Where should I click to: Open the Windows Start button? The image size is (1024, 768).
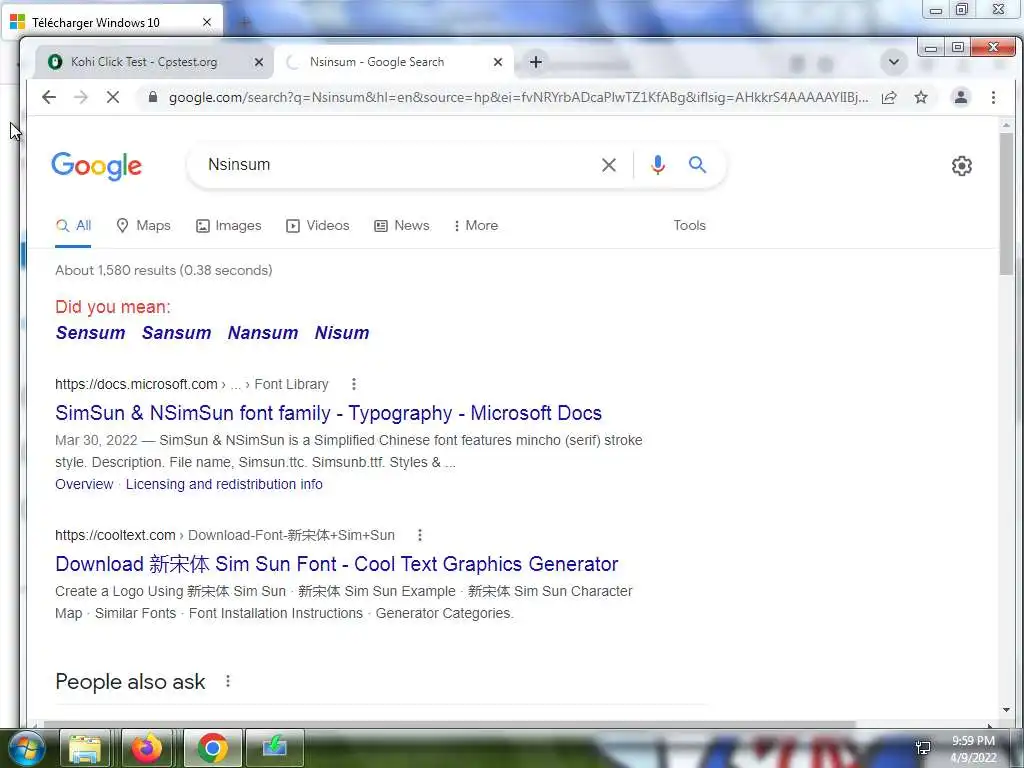point(25,748)
